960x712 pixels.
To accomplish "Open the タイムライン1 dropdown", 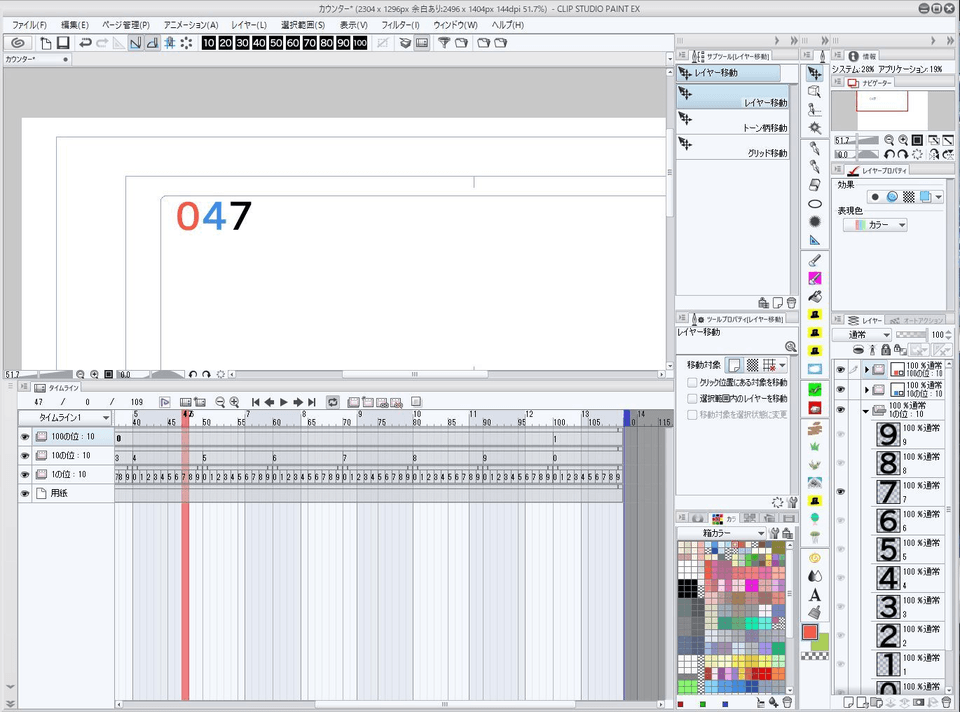I will pyautogui.click(x=106, y=418).
